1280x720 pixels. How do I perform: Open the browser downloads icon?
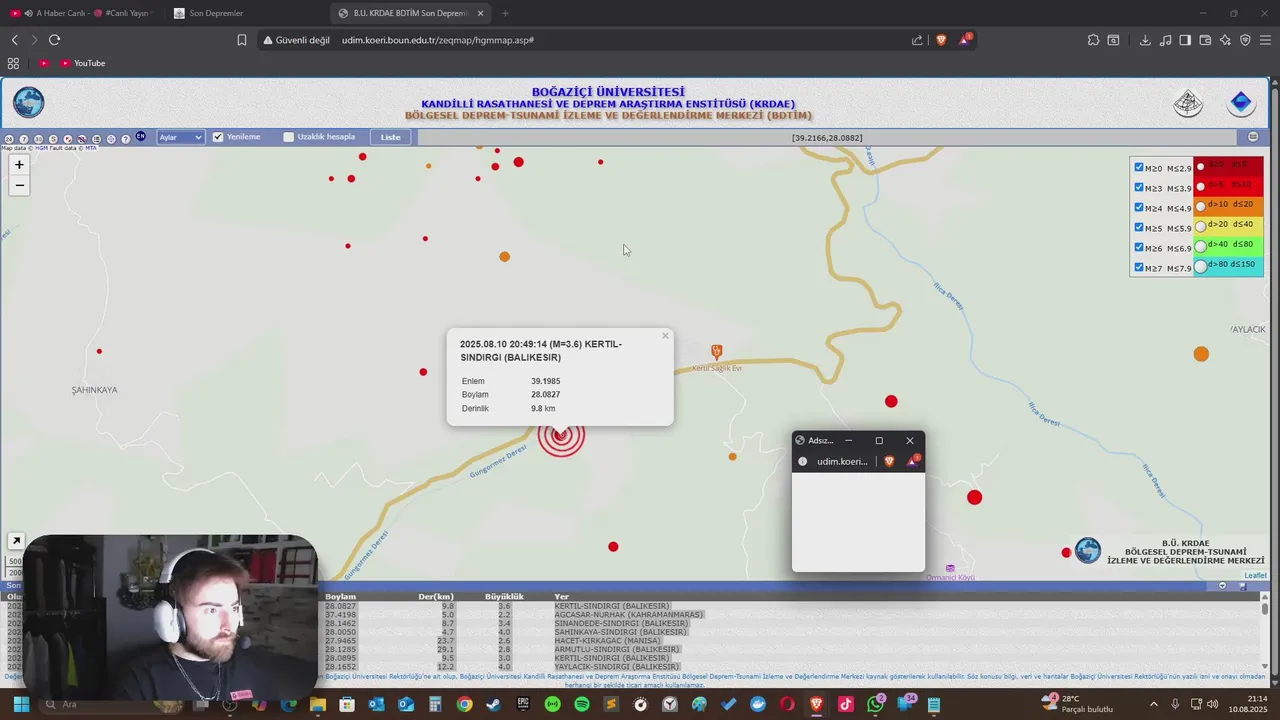(x=1145, y=40)
